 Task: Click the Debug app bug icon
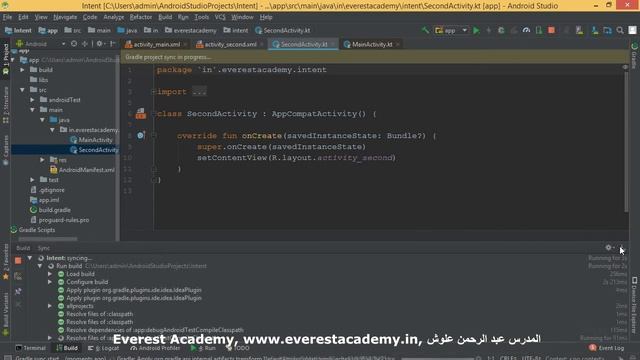coord(501,30)
